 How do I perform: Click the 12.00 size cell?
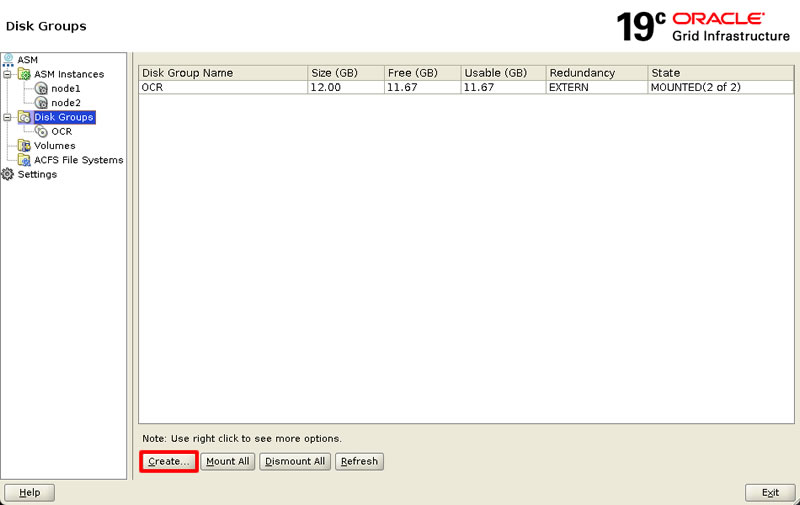pos(346,87)
